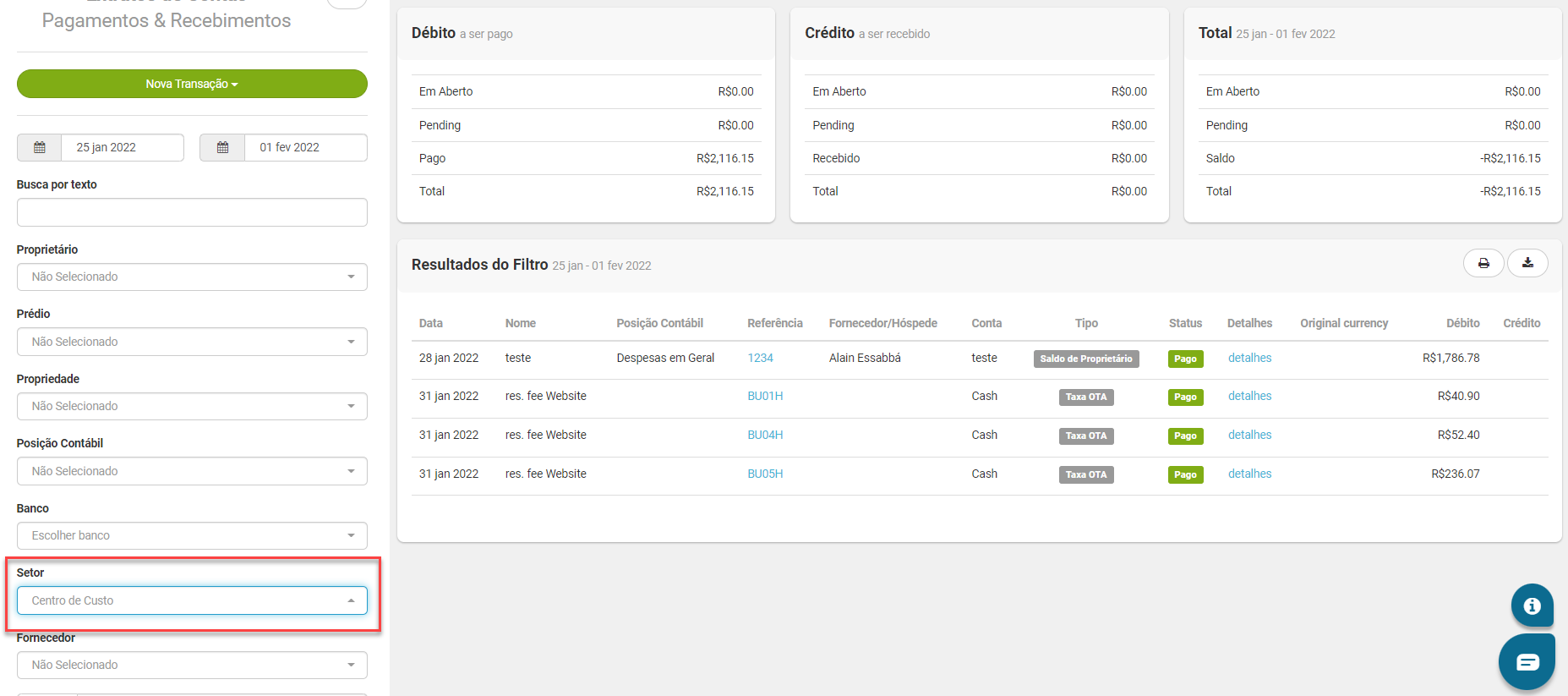This screenshot has height=696, width=1568.
Task: Click the download results icon
Action: (1527, 263)
